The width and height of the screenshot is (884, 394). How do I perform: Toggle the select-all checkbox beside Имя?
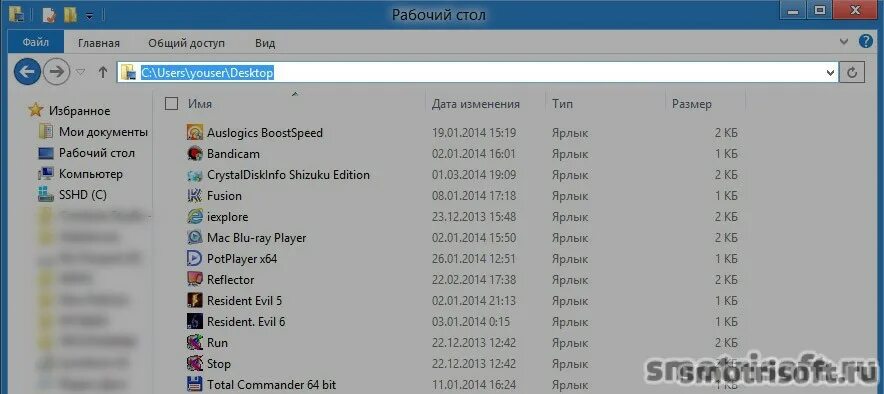(171, 103)
